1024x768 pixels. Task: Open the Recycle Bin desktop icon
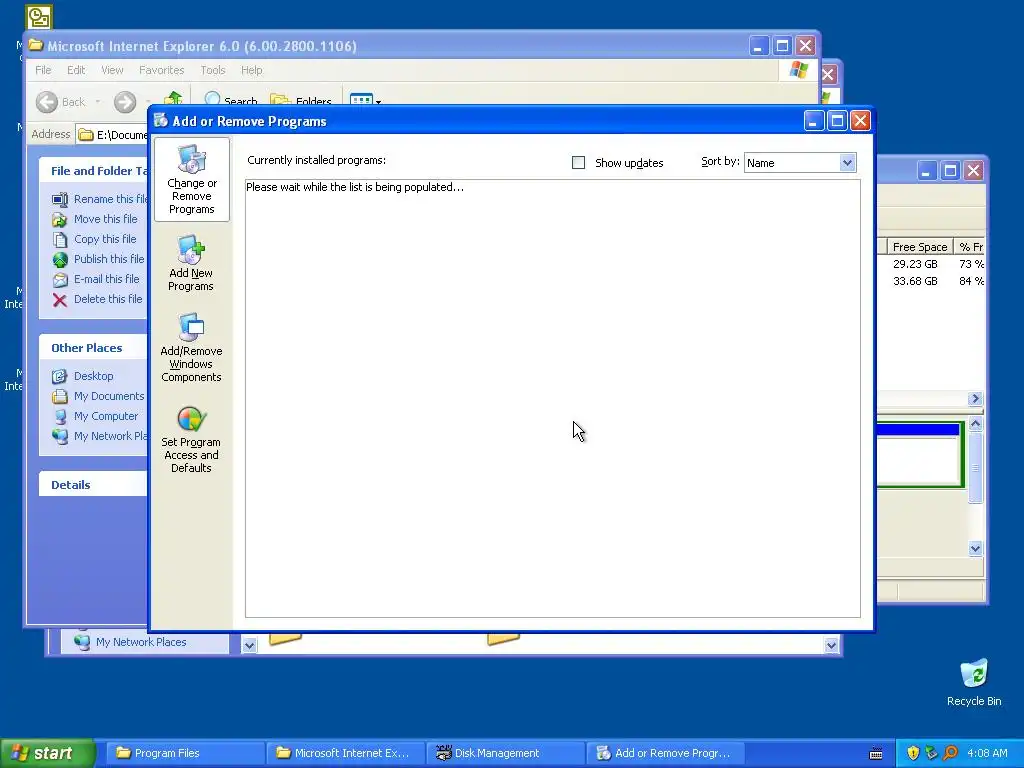(x=974, y=682)
